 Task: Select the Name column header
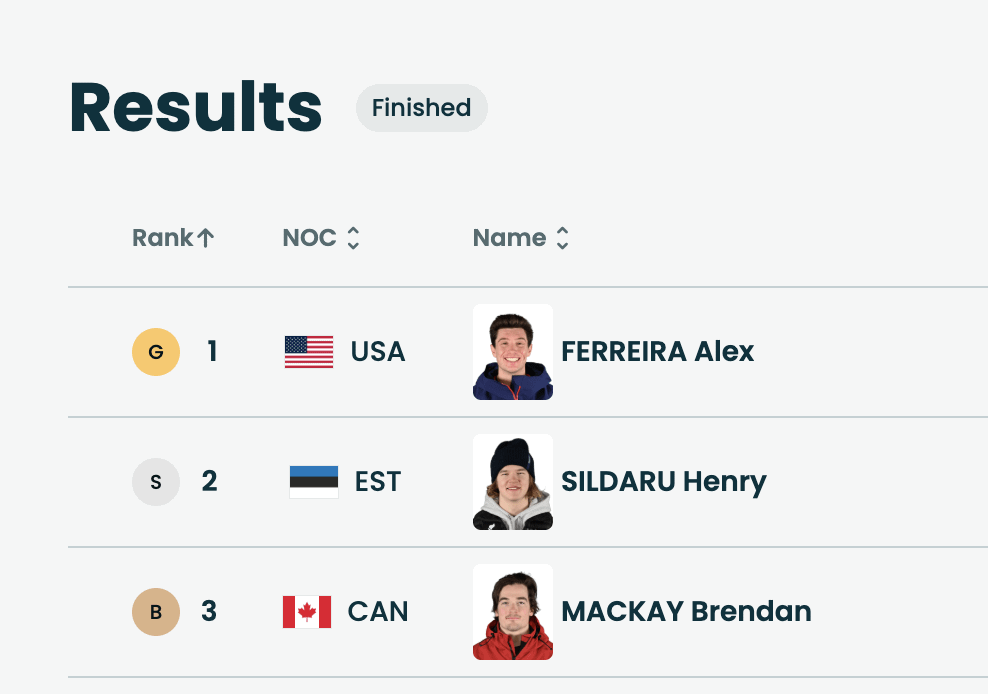510,238
